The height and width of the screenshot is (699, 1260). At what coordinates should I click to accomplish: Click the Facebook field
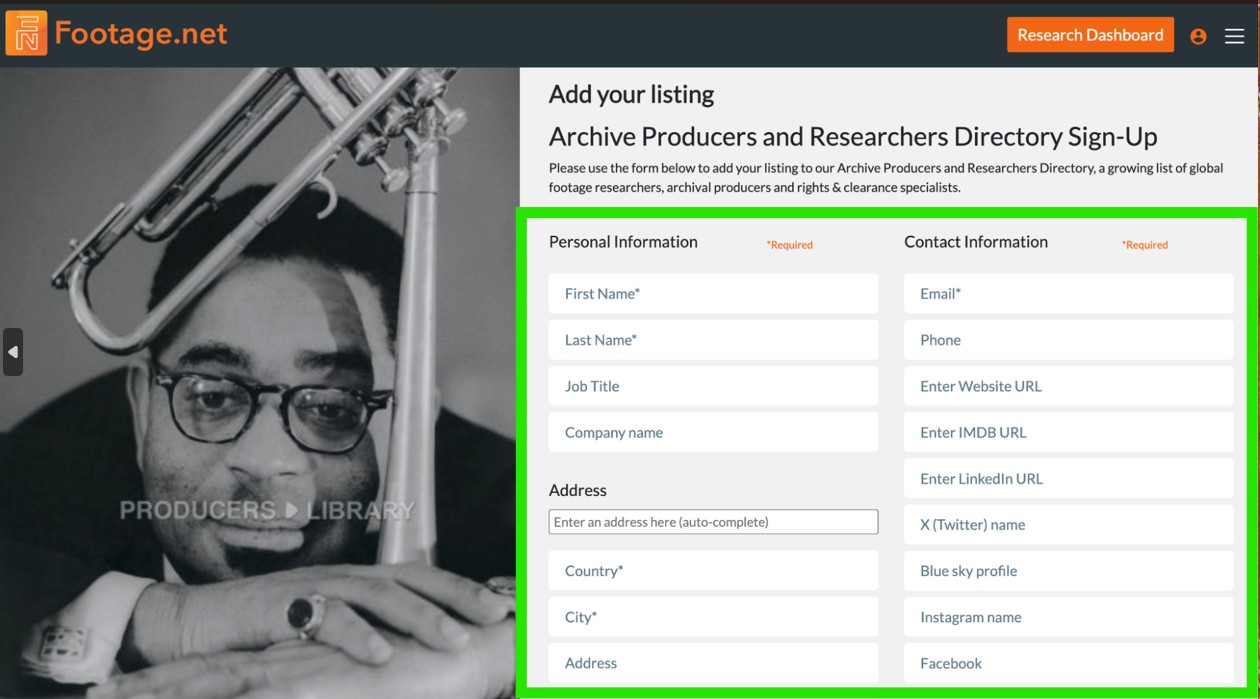tap(1068, 663)
